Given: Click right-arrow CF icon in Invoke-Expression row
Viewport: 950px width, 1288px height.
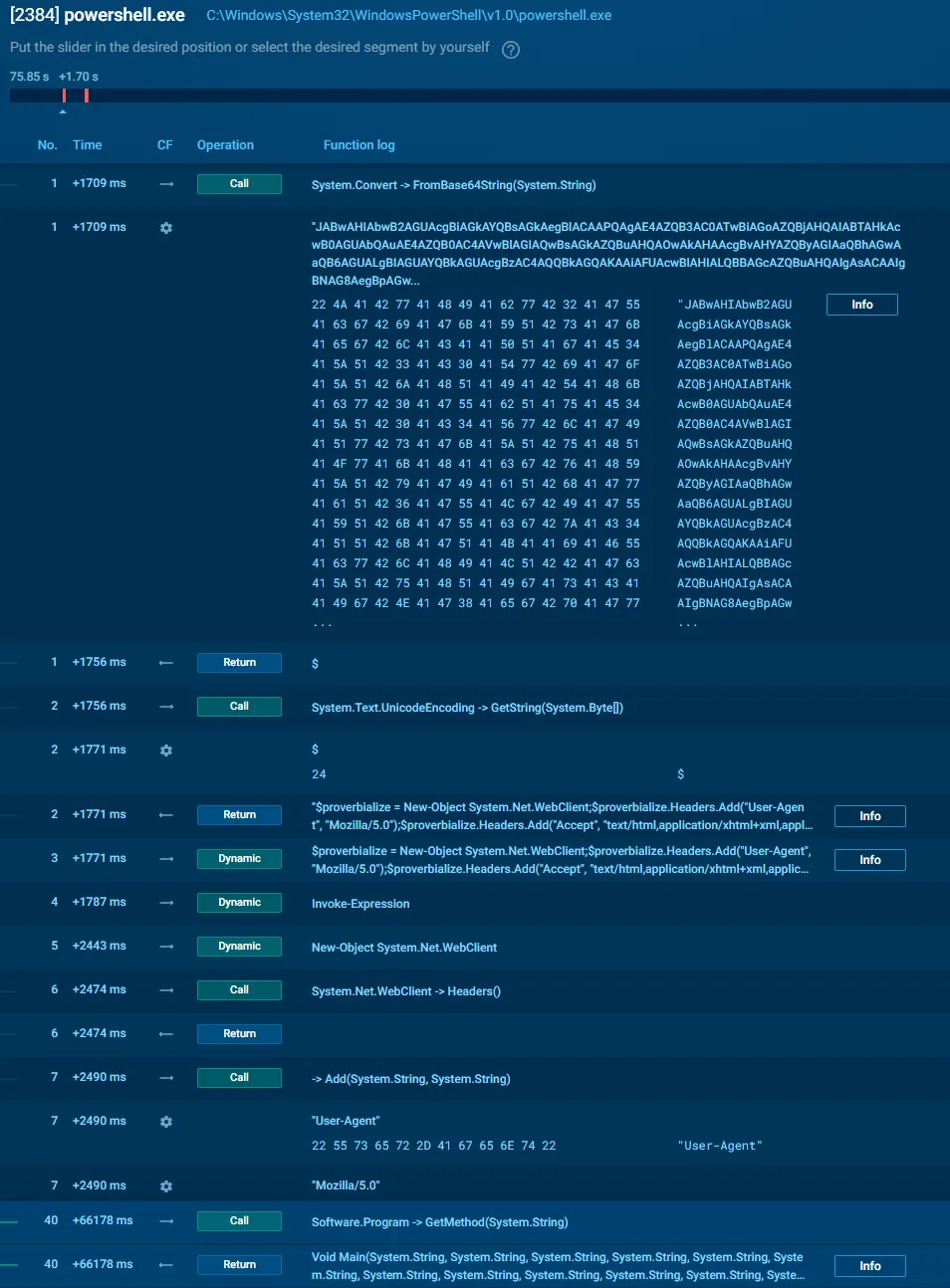Looking at the screenshot, I should coord(166,903).
